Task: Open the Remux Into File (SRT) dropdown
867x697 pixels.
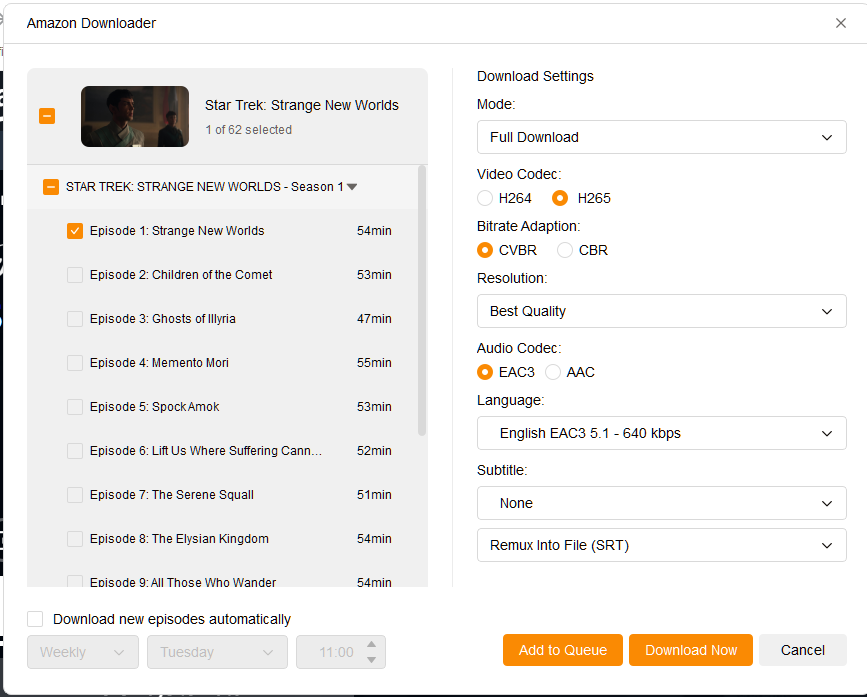Action: 661,545
